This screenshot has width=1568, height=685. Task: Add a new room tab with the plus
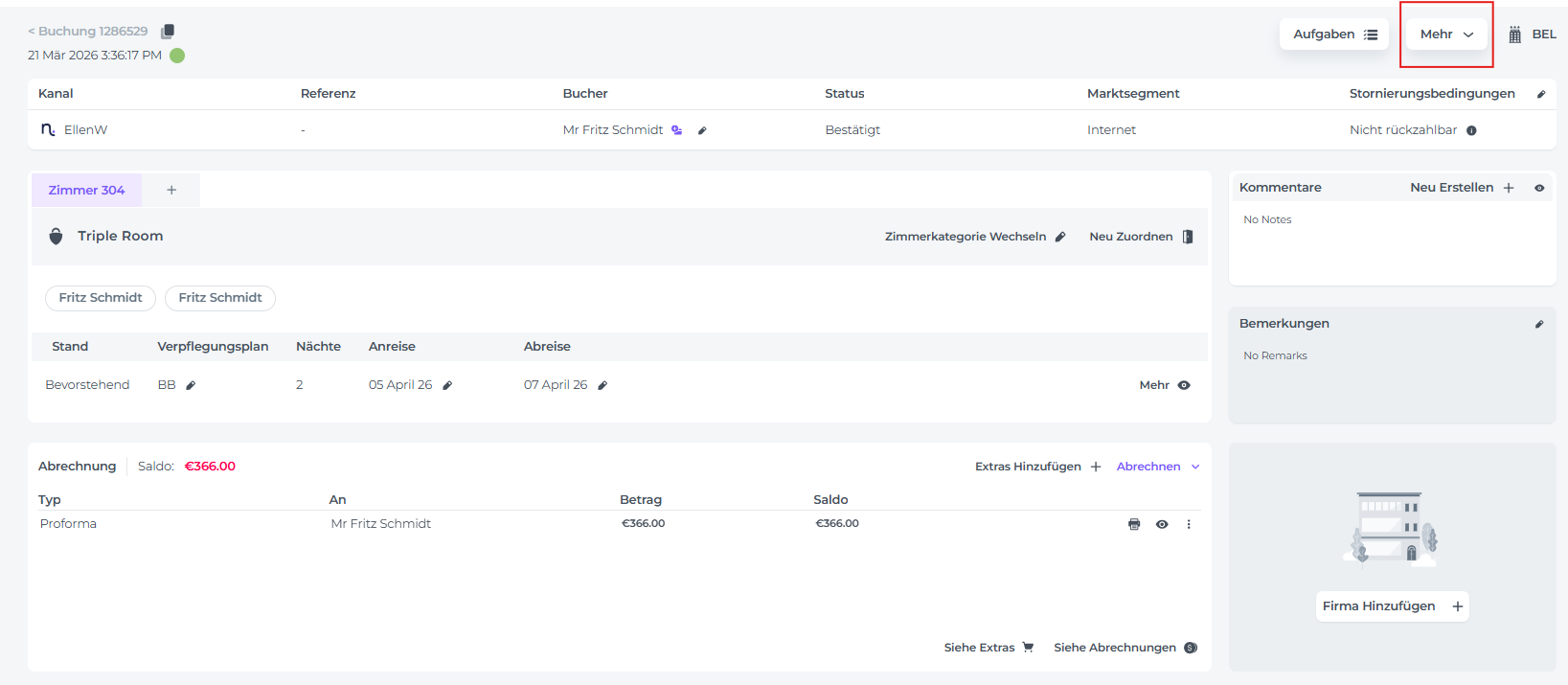[x=171, y=191]
